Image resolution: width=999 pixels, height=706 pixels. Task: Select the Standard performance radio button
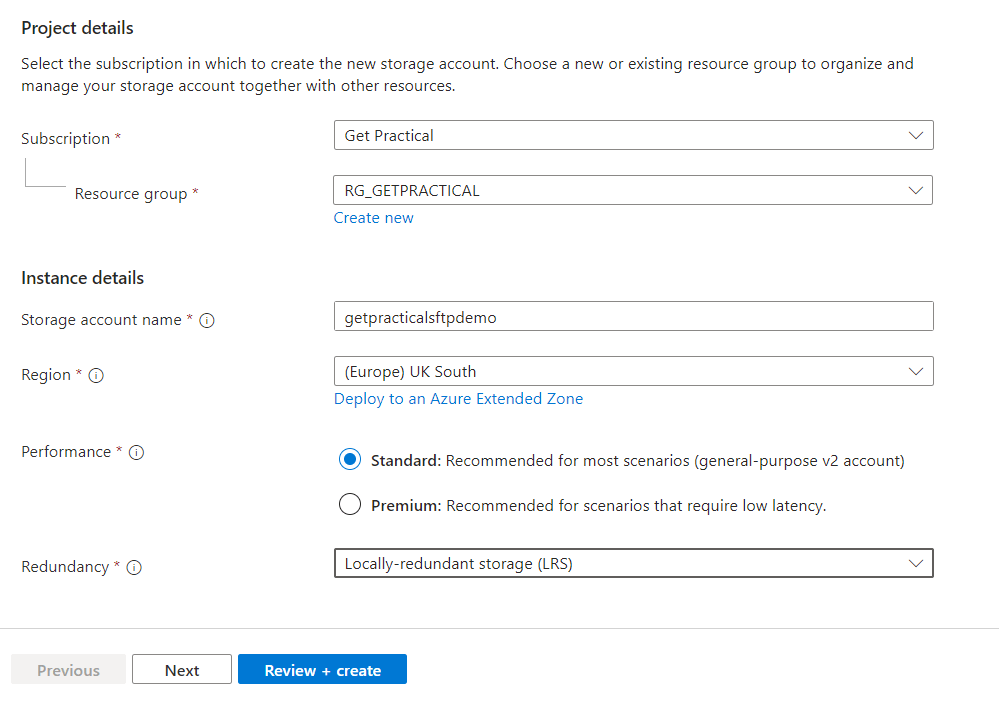coord(350,460)
